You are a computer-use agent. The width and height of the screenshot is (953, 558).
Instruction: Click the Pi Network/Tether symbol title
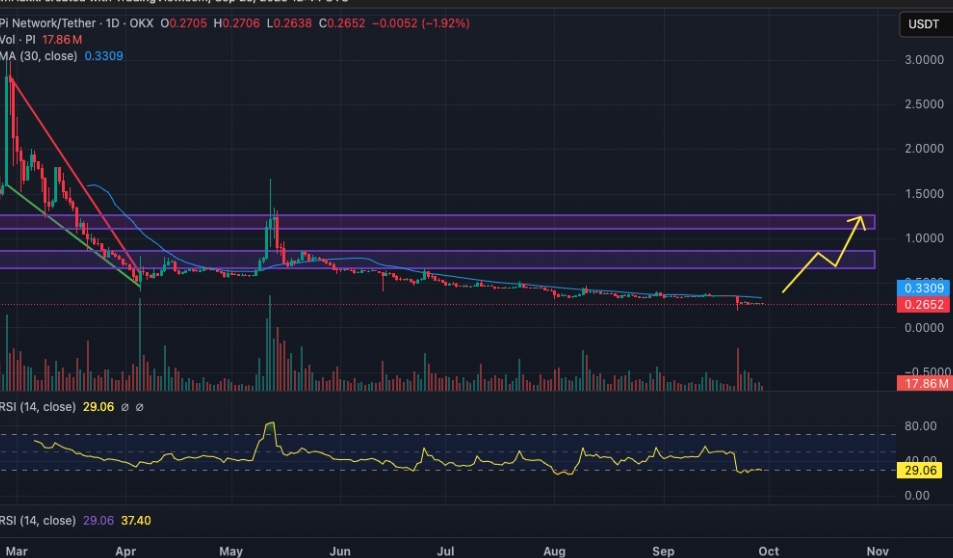pos(48,23)
